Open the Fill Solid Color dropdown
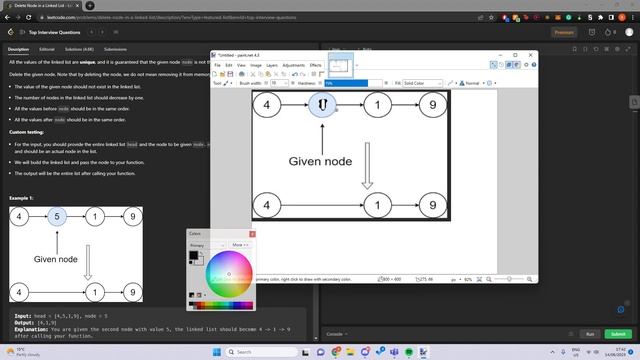This screenshot has width=640, height=360. click(x=422, y=83)
